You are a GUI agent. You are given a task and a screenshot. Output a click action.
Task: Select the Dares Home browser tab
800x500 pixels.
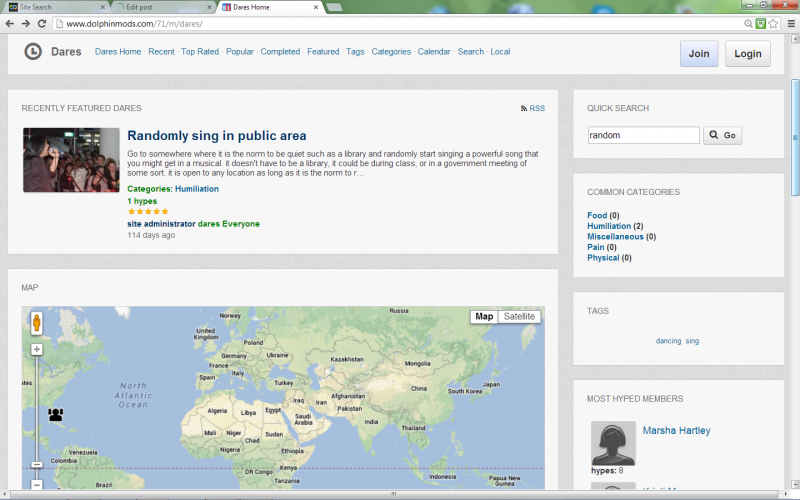click(269, 7)
